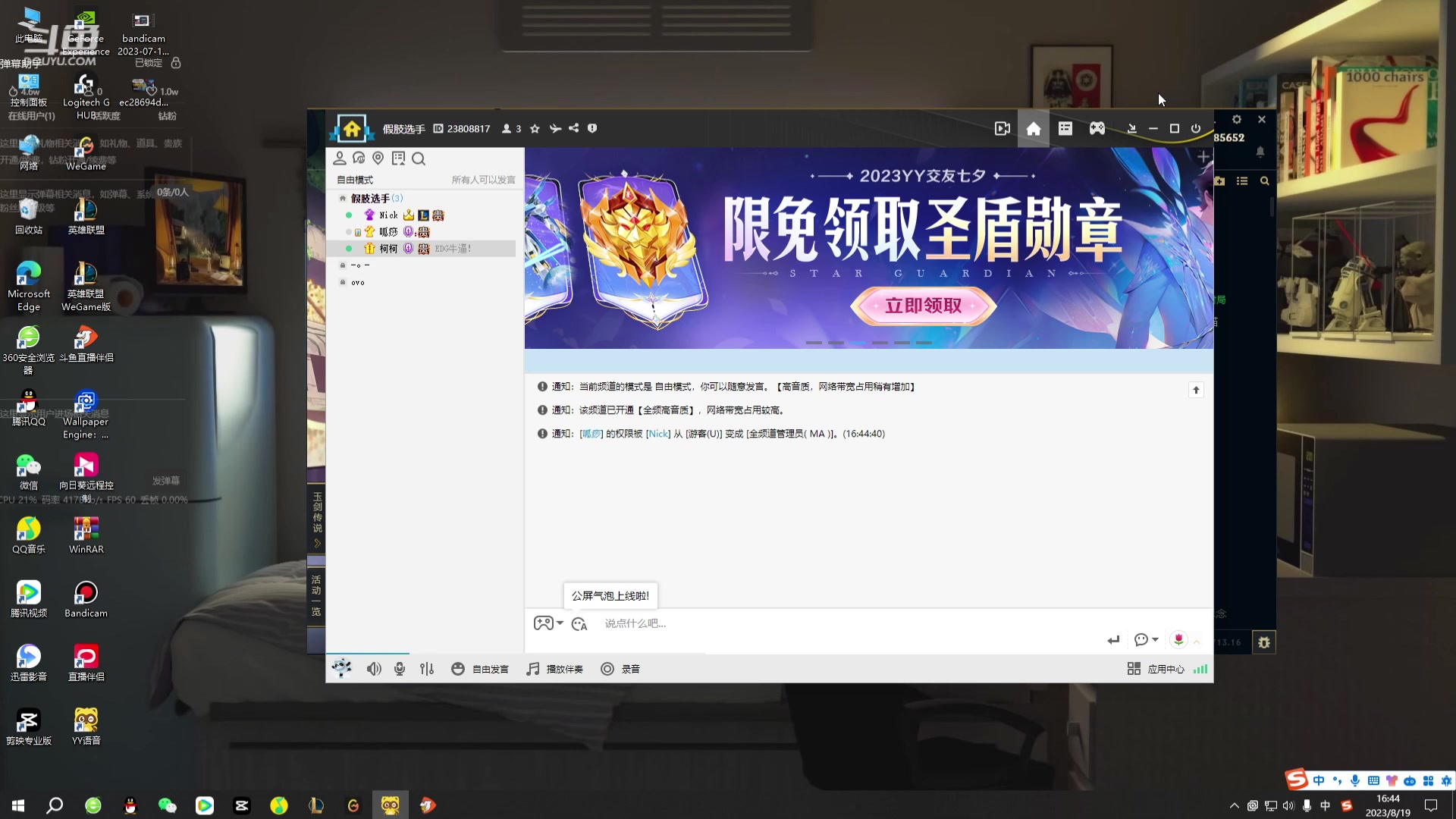Select user Nick in the channel tree
Viewport: 1456px width, 819px height.
(x=388, y=215)
